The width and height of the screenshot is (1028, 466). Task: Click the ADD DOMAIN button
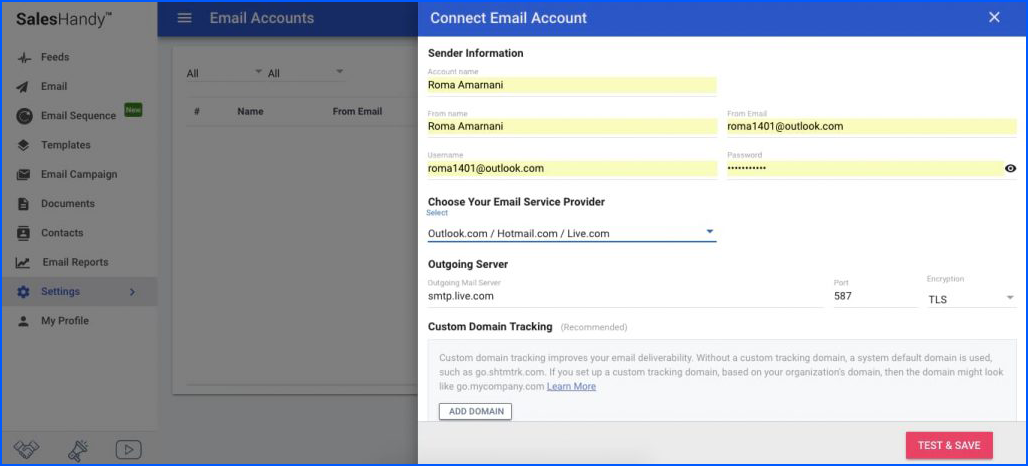pyautogui.click(x=475, y=411)
